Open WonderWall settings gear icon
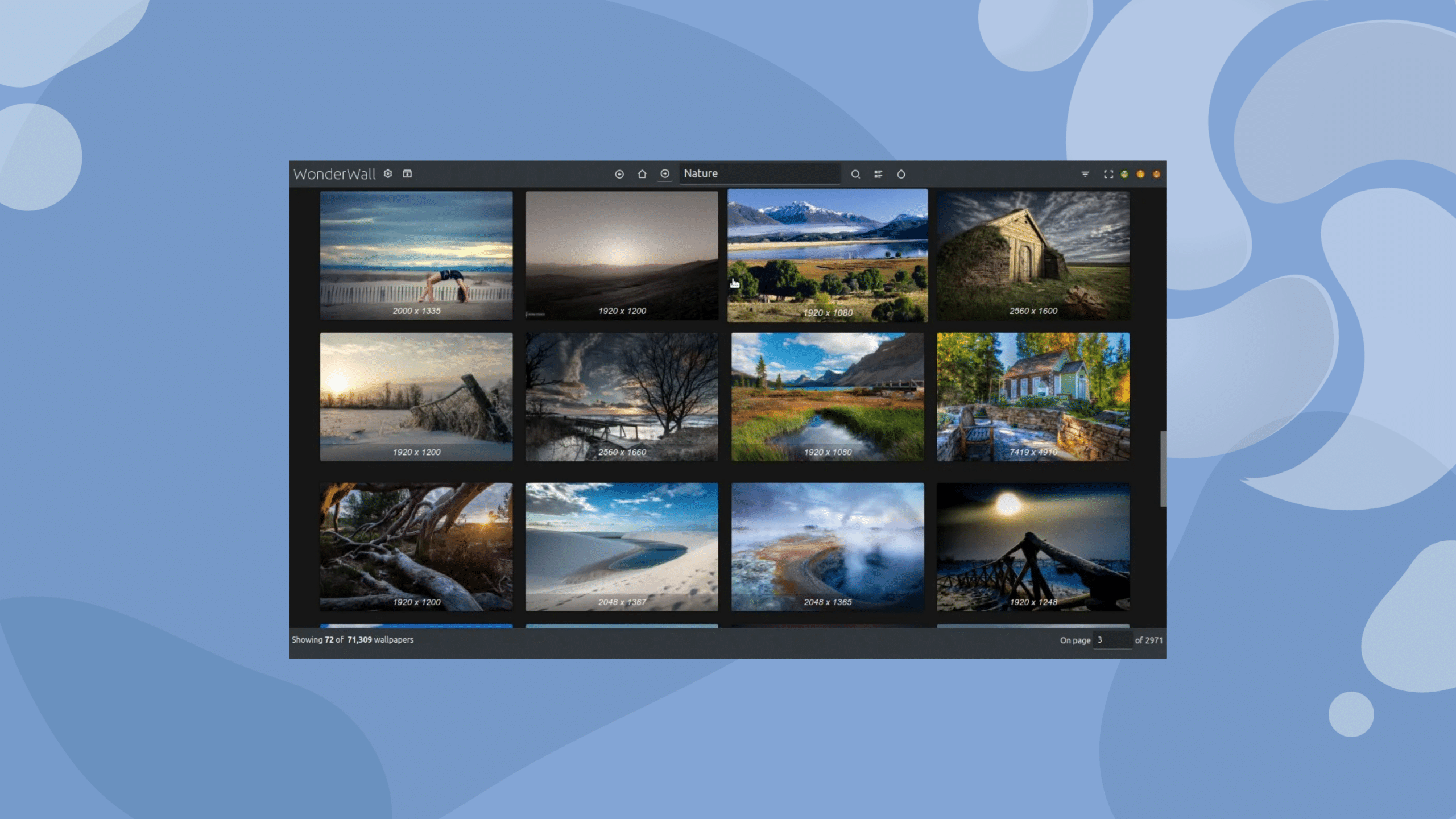The image size is (1456, 819). pos(388,173)
